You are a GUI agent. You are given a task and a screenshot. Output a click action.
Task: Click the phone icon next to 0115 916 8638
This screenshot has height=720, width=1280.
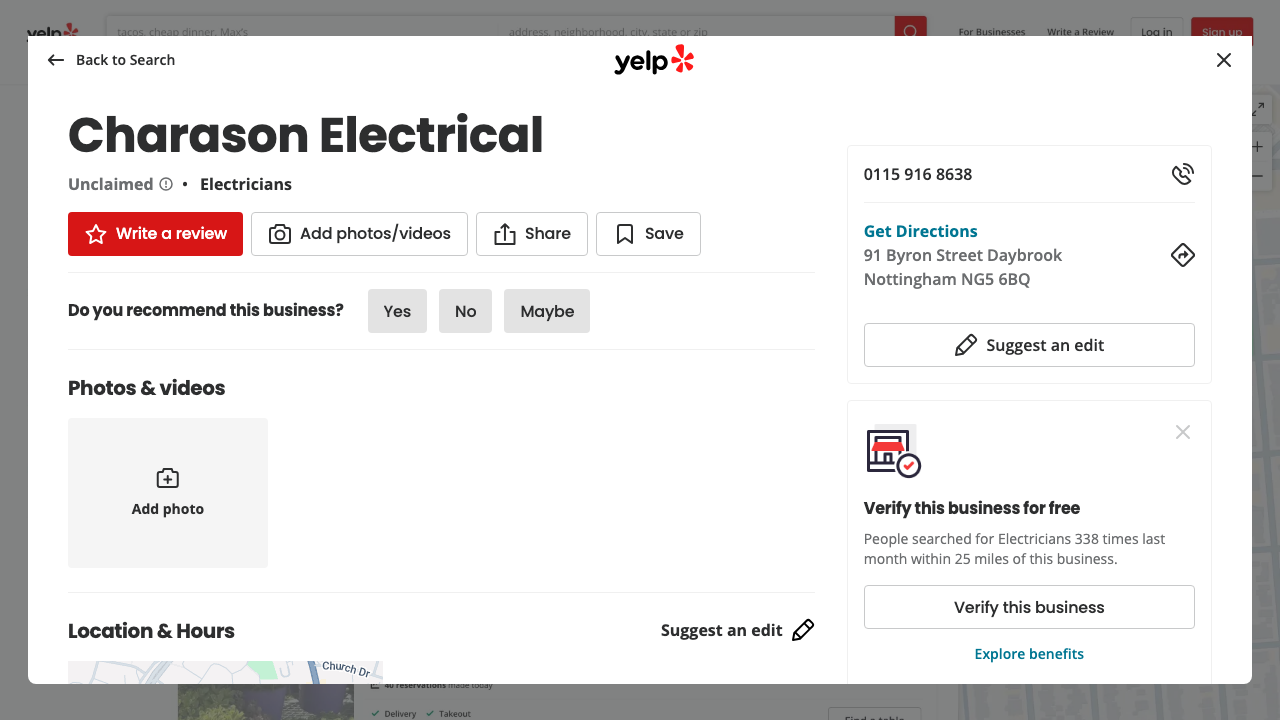(1182, 173)
